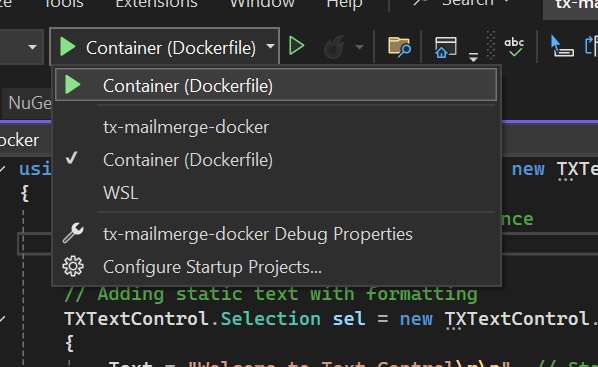Click the wrench icon for Debug Properties

73,233
